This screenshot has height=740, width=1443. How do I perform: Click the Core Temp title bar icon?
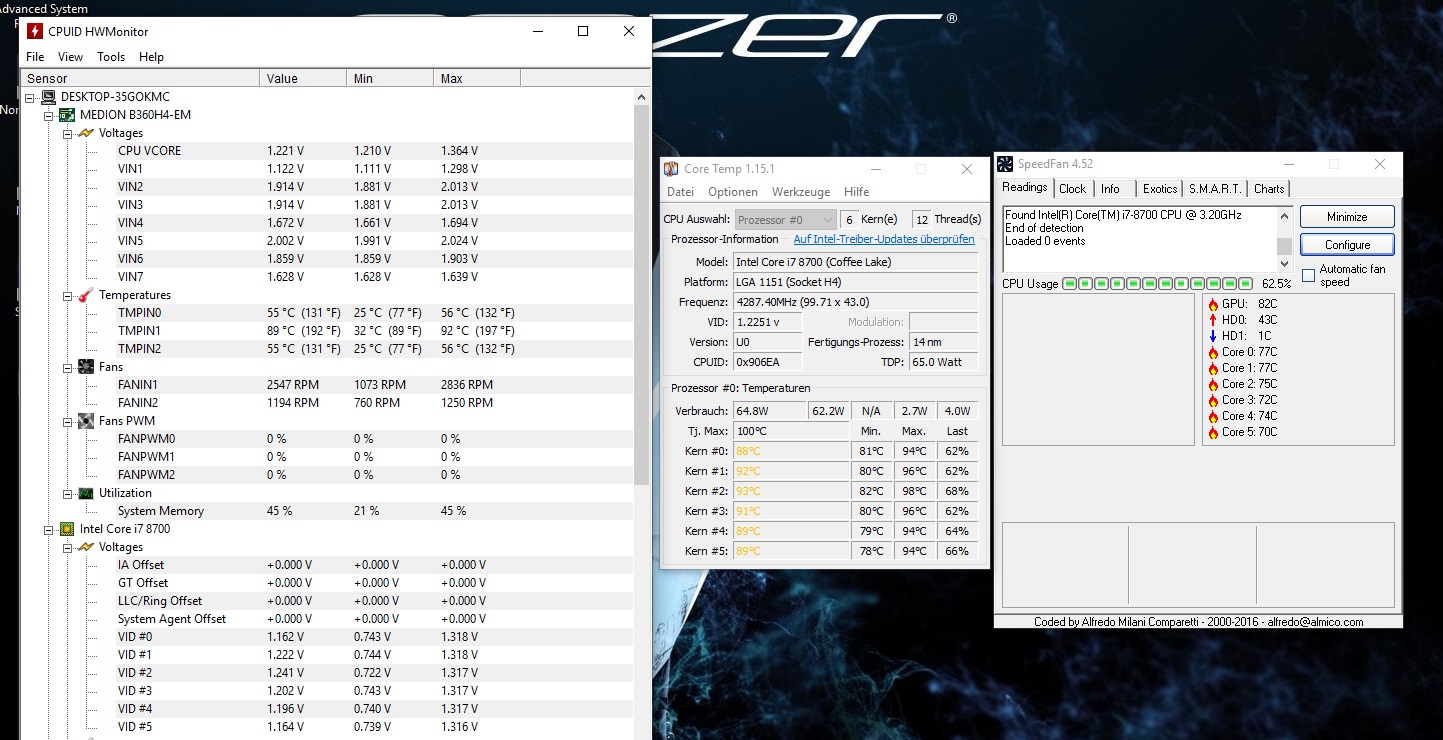pyautogui.click(x=672, y=169)
